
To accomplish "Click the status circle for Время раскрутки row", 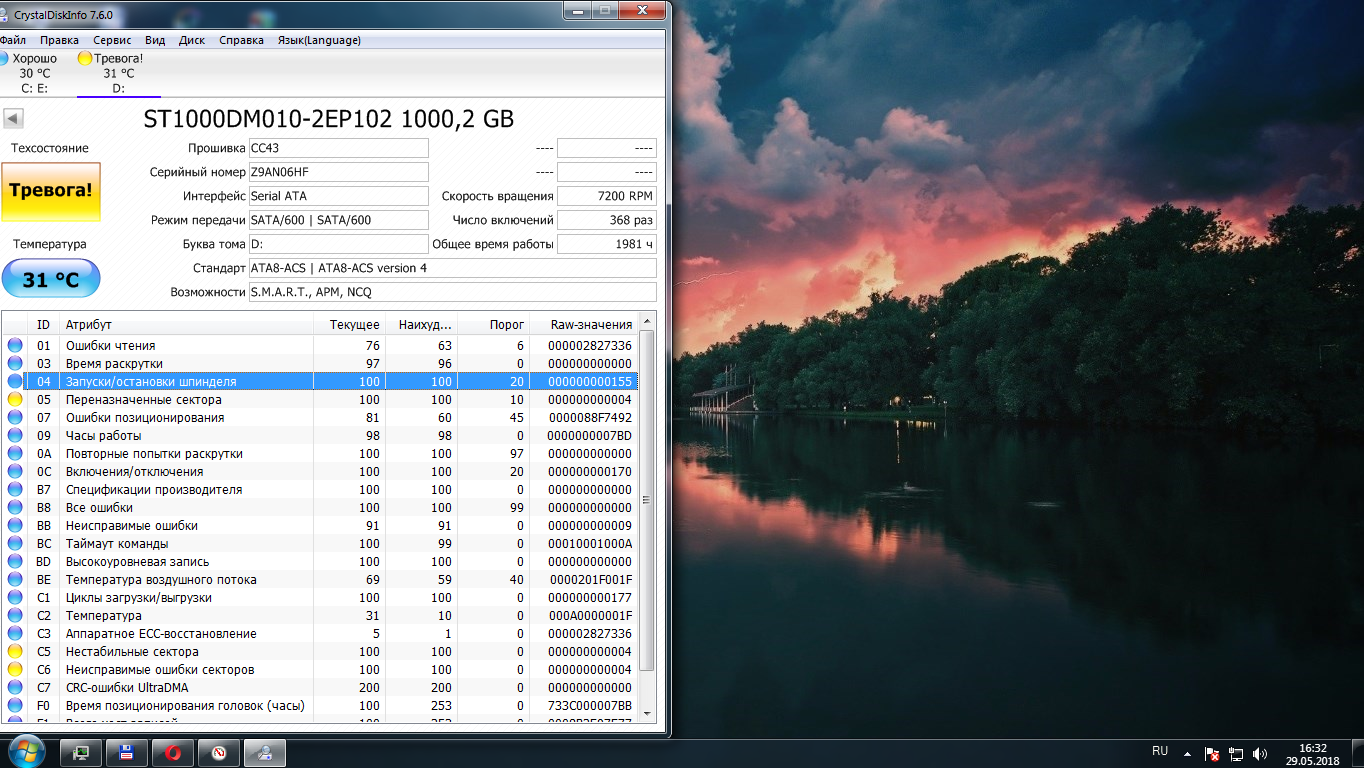I will tap(15, 364).
